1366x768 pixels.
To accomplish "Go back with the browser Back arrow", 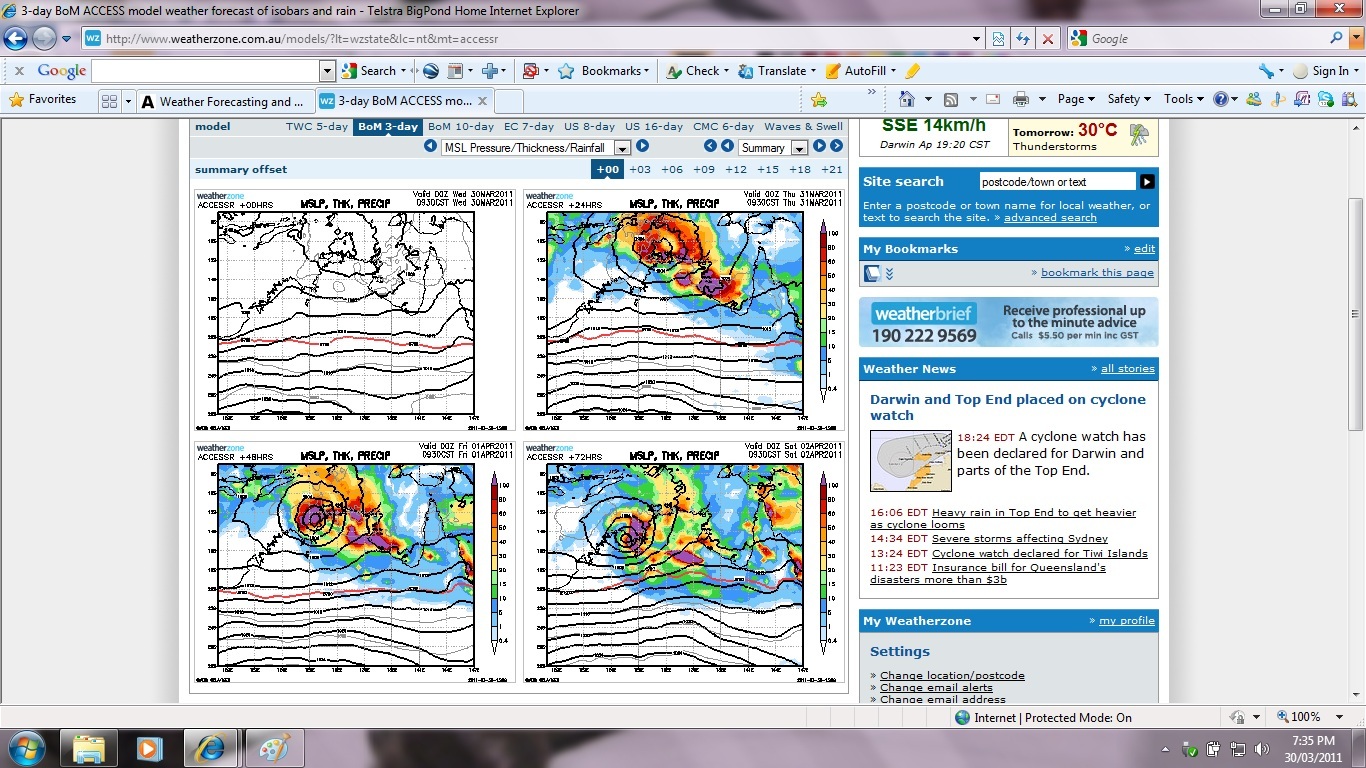I will [x=16, y=39].
